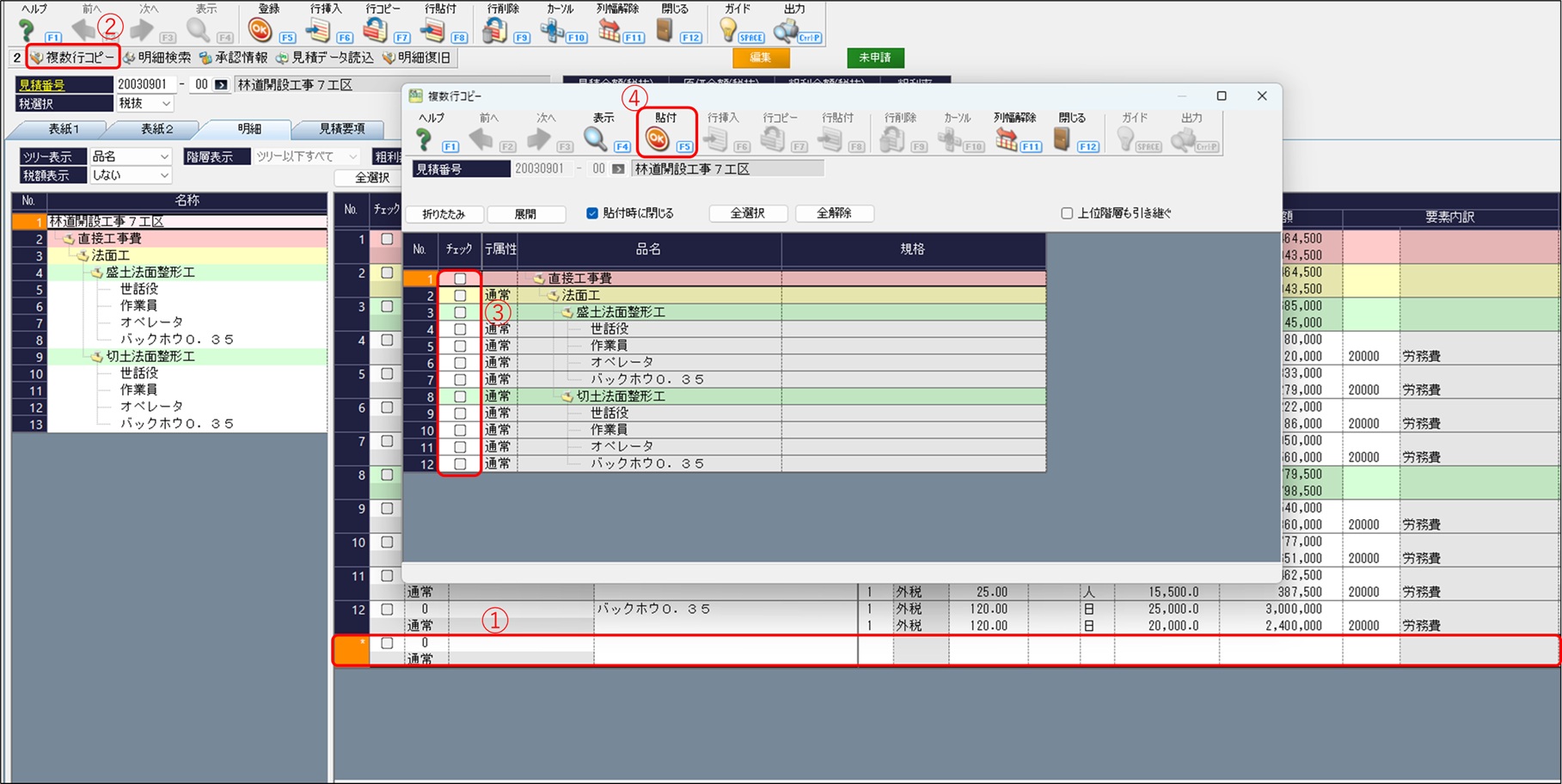Check the box for 直接工事費 row
Viewport: 1562px width, 784px height.
(x=460, y=279)
